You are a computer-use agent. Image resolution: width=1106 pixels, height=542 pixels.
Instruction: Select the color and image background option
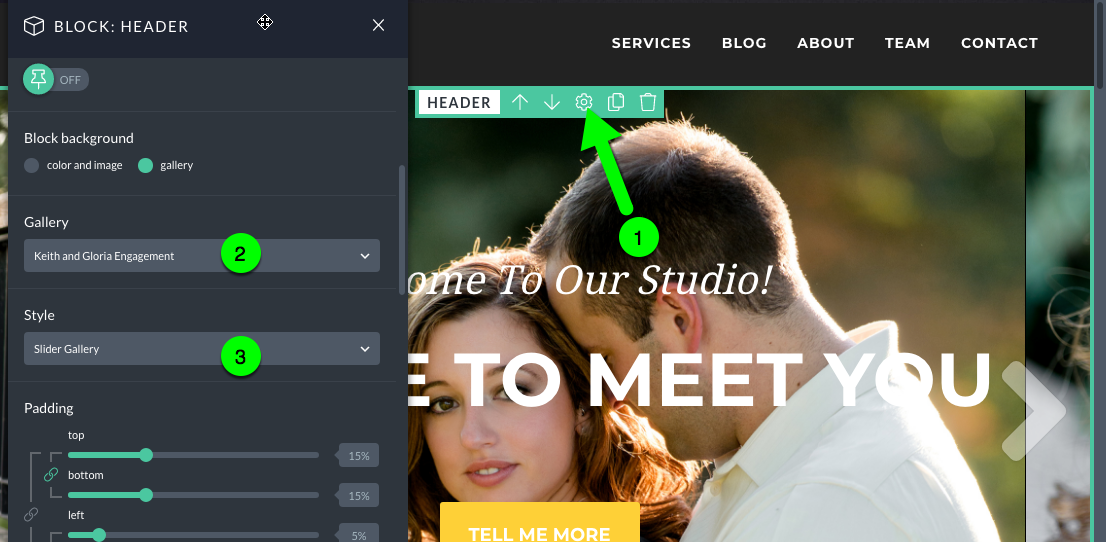coord(73,165)
